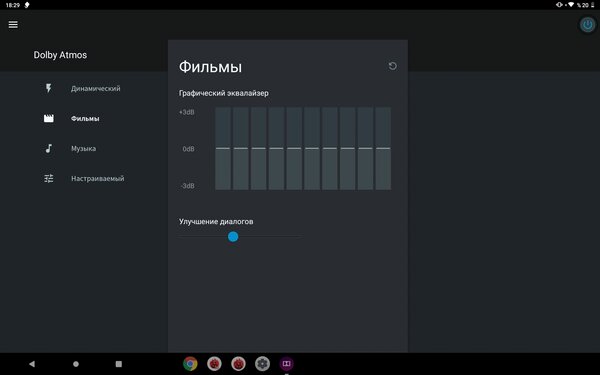The height and width of the screenshot is (375, 600).
Task: Click the +3dB scale label
Action: [187, 112]
